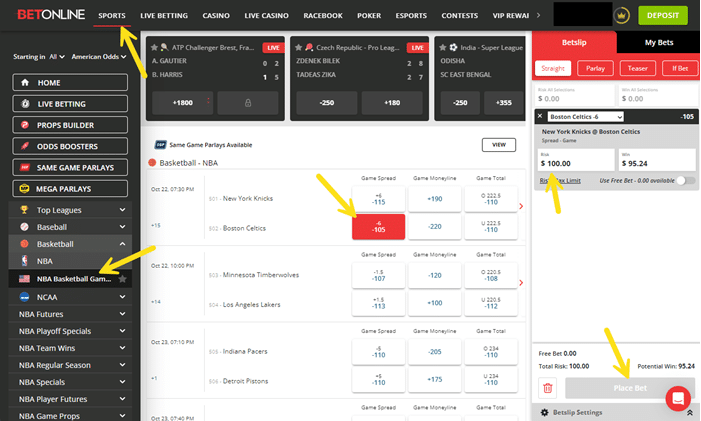Image resolution: width=701 pixels, height=421 pixels.
Task: Expand NBA Futures
Action: point(70,314)
